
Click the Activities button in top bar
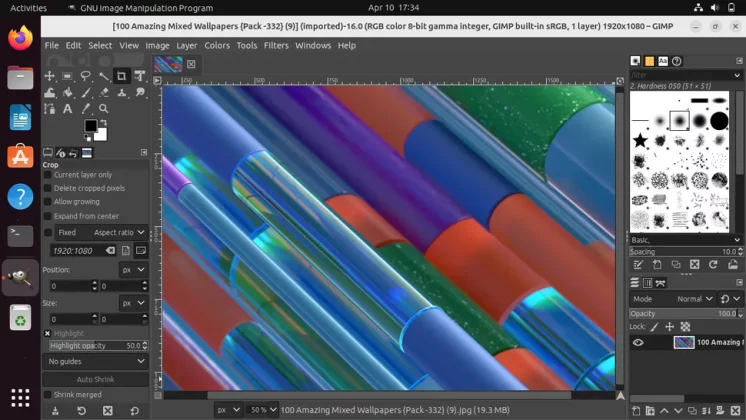pyautogui.click(x=28, y=7)
